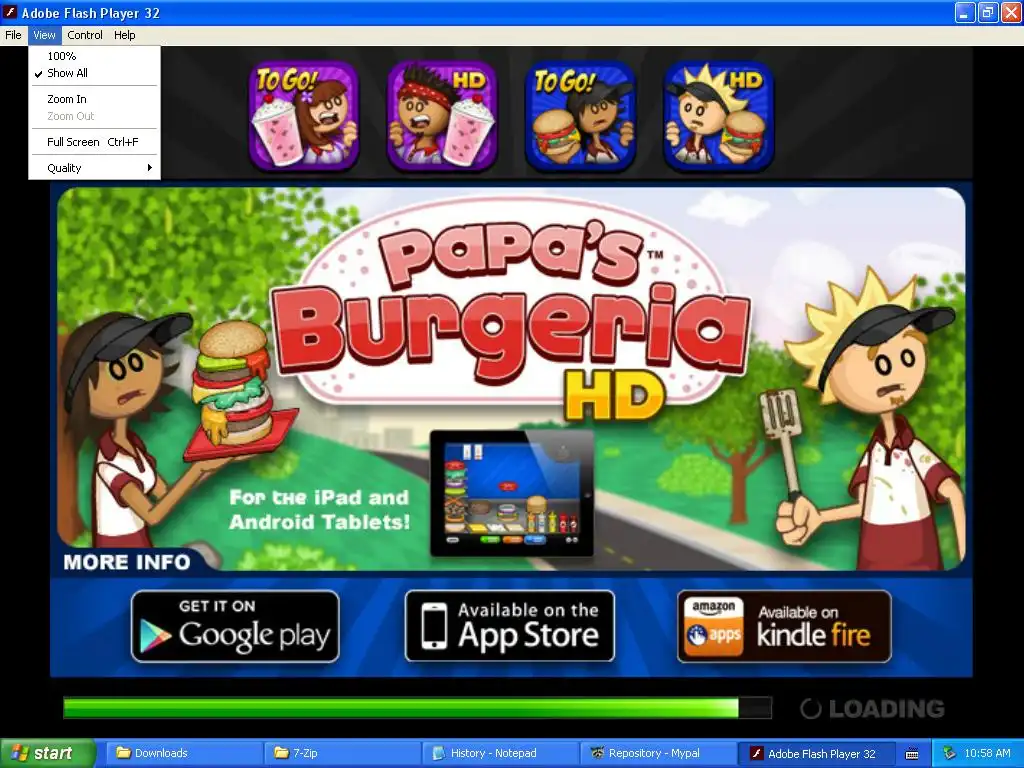Open the Papa's Freezeria To Go! icon
The width and height of the screenshot is (1024, 768).
pyautogui.click(x=304, y=116)
